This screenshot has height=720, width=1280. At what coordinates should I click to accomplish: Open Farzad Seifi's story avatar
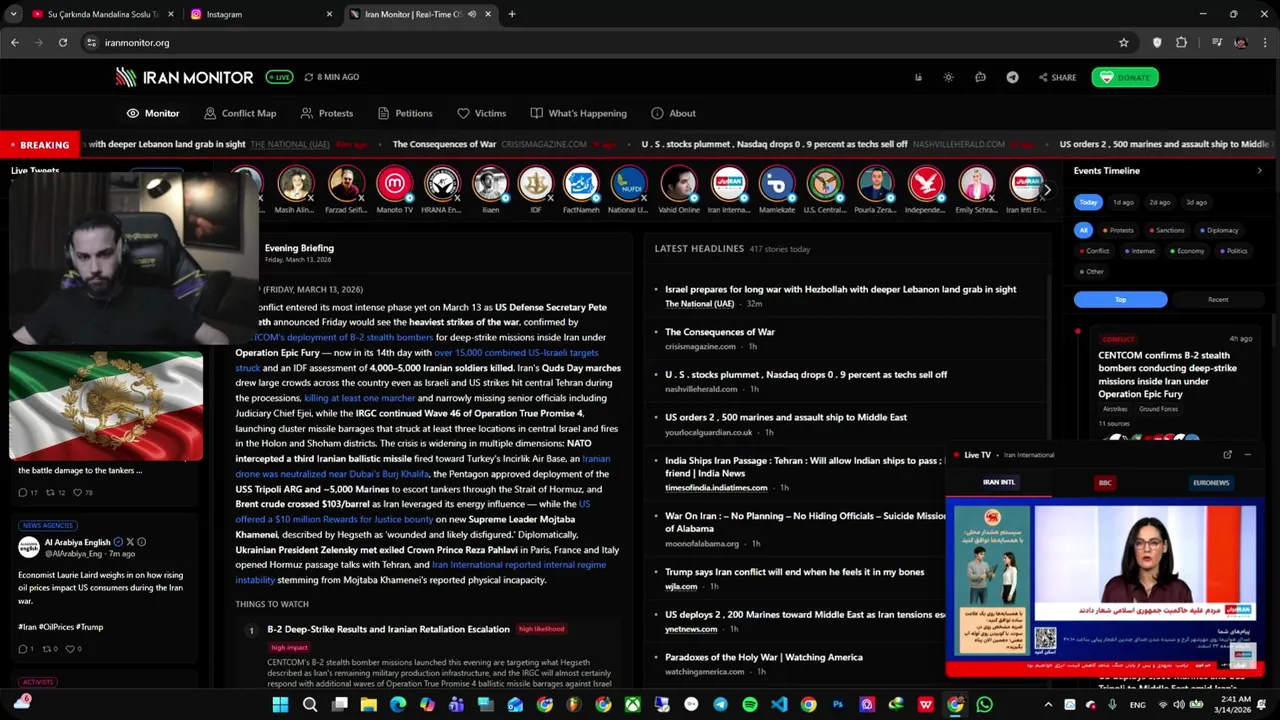tap(346, 184)
